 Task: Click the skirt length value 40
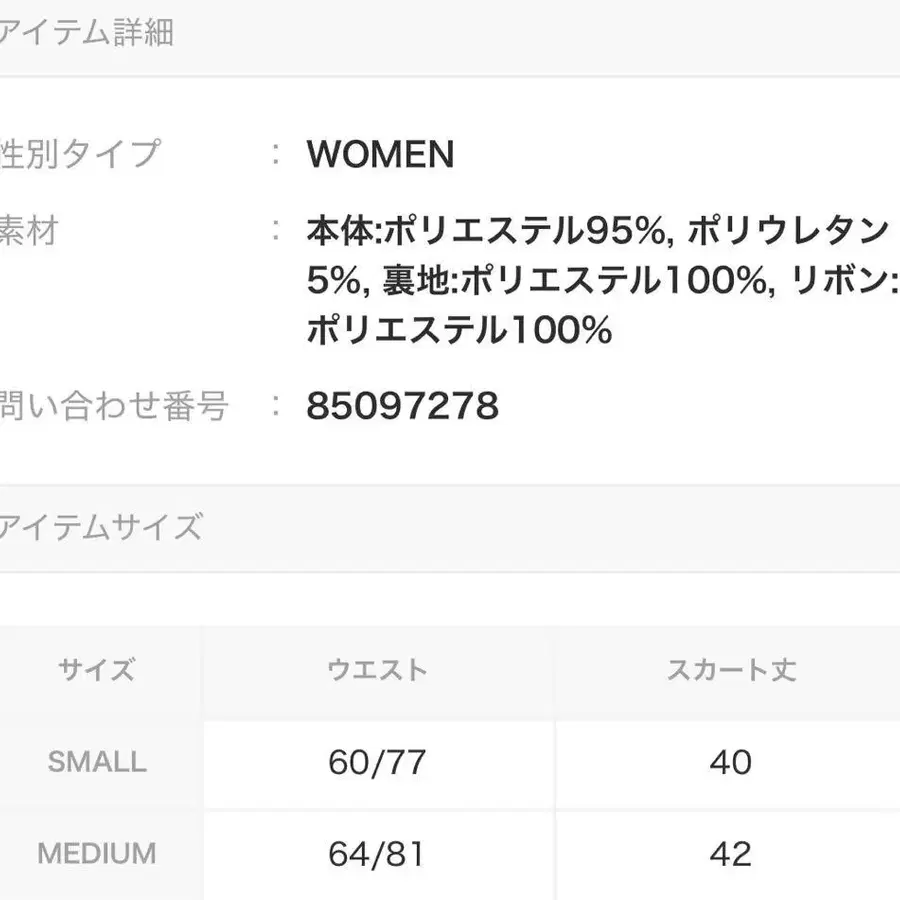[731, 763]
